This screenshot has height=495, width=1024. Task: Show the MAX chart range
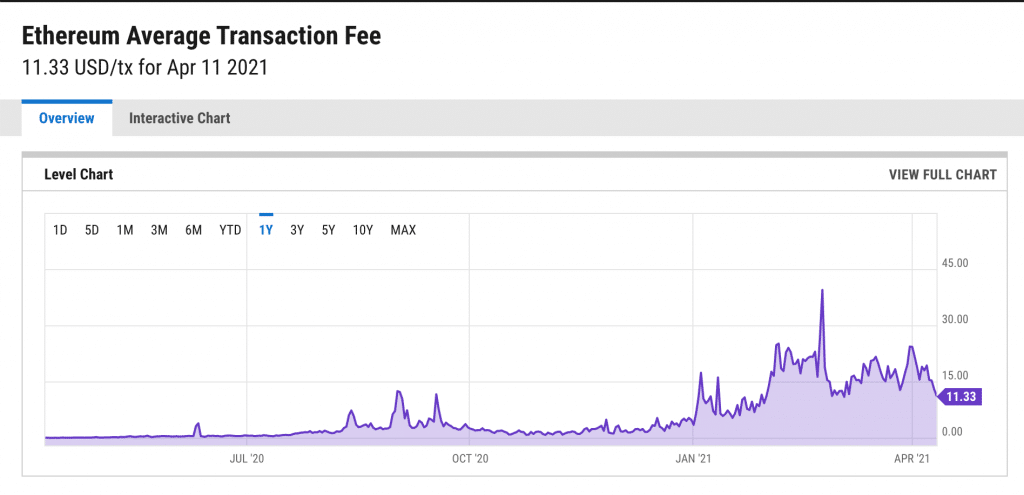pyautogui.click(x=403, y=230)
